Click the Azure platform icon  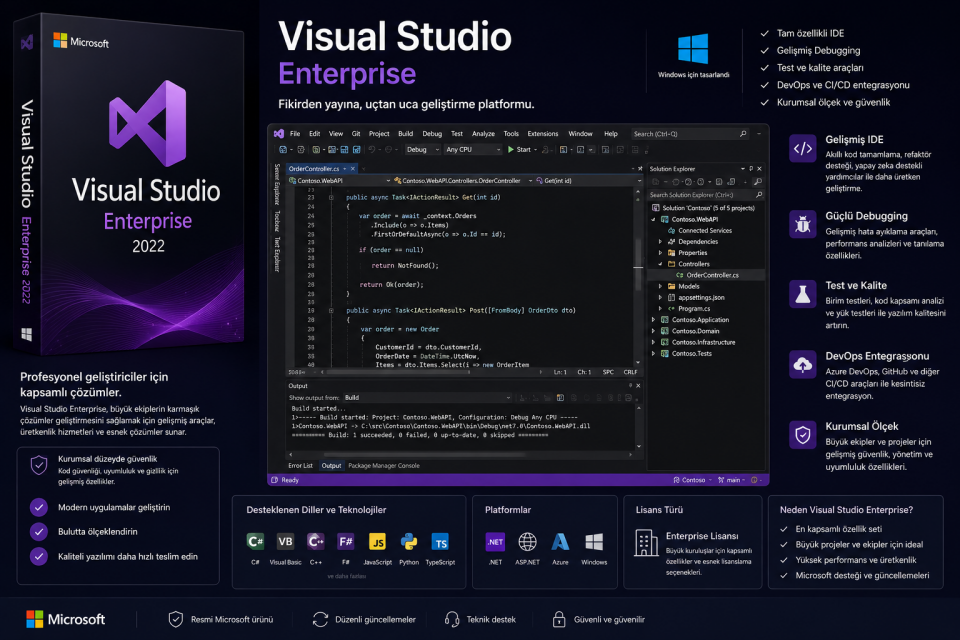pyautogui.click(x=560, y=541)
